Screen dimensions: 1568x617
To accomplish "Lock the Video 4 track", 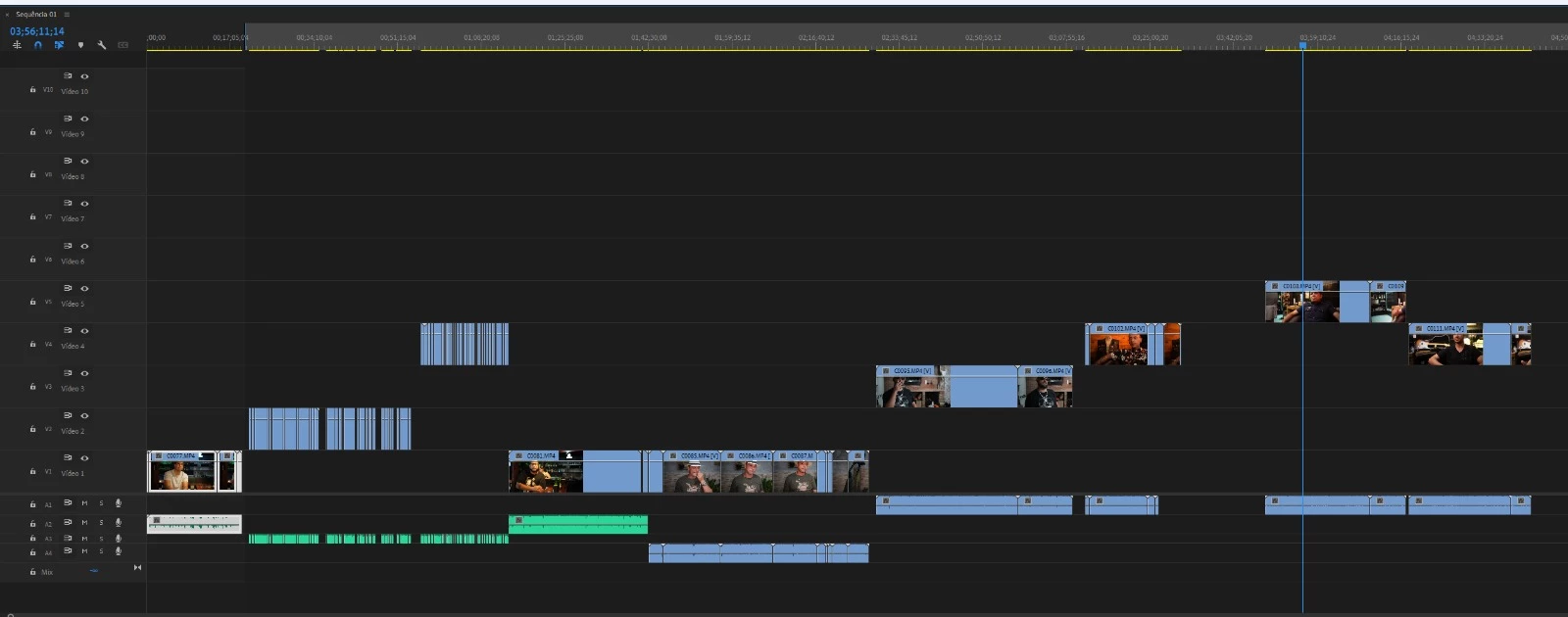I will point(32,345).
